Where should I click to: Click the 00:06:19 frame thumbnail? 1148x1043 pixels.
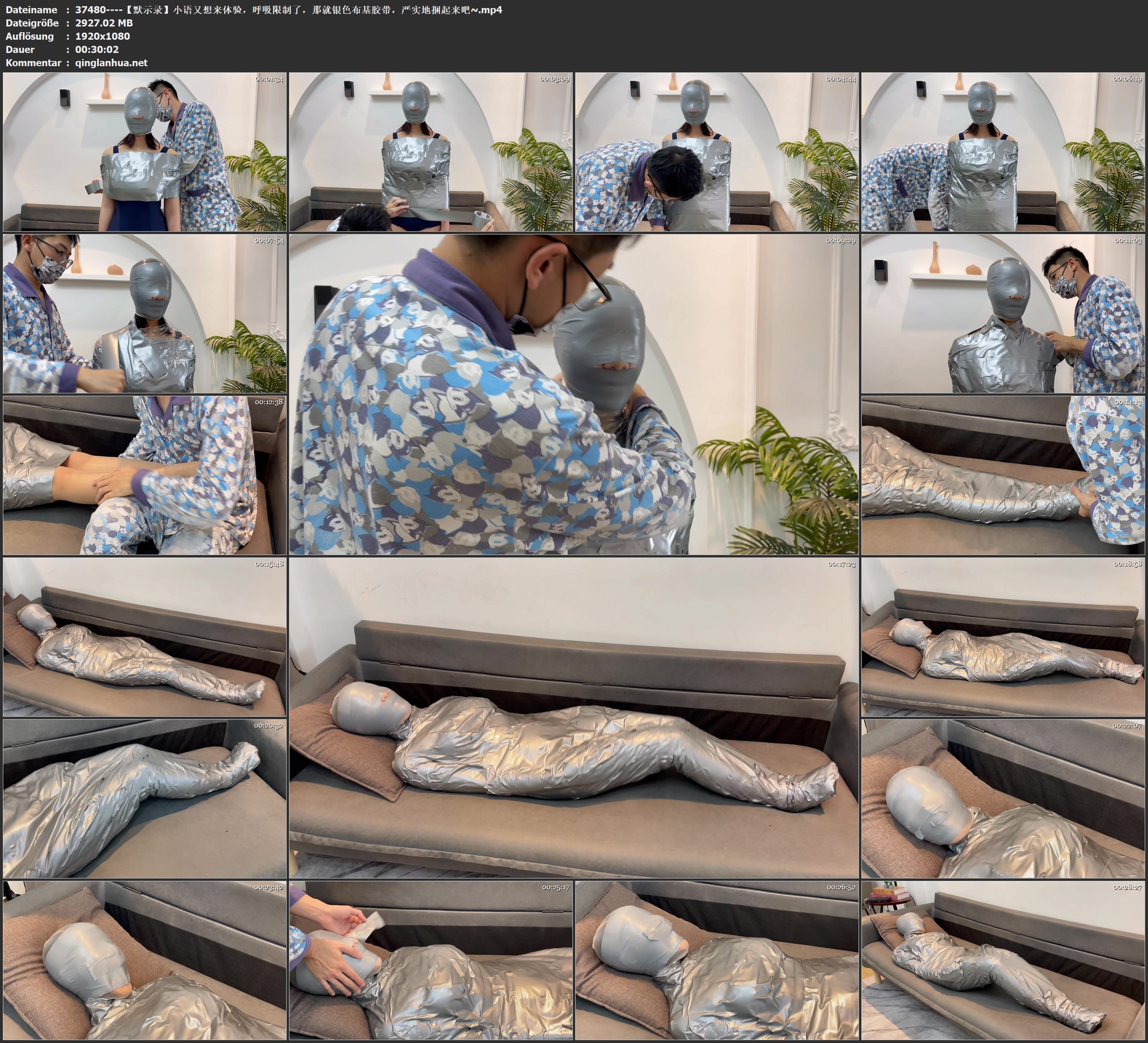pos(1003,151)
